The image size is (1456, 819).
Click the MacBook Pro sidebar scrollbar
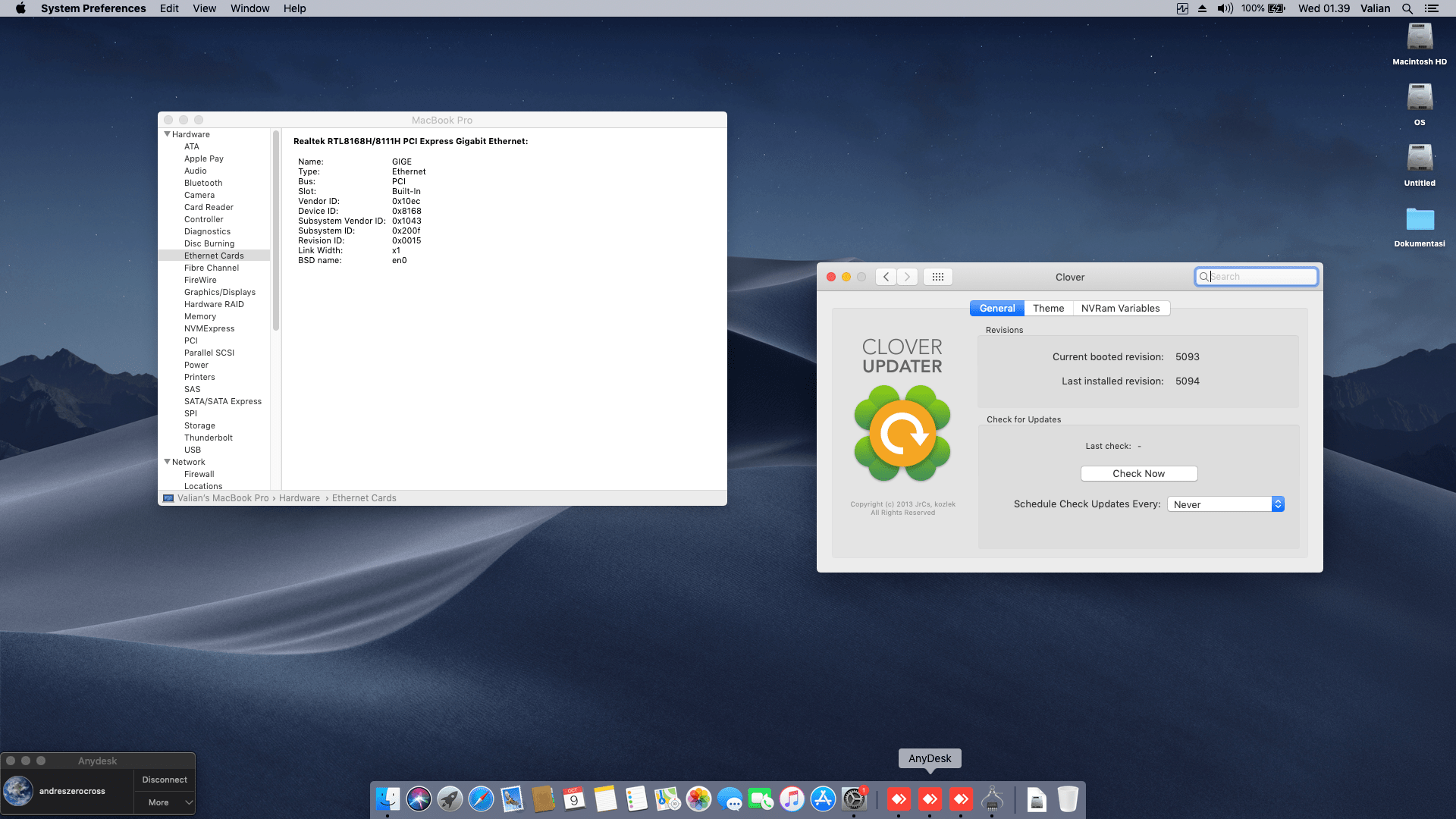(x=276, y=231)
